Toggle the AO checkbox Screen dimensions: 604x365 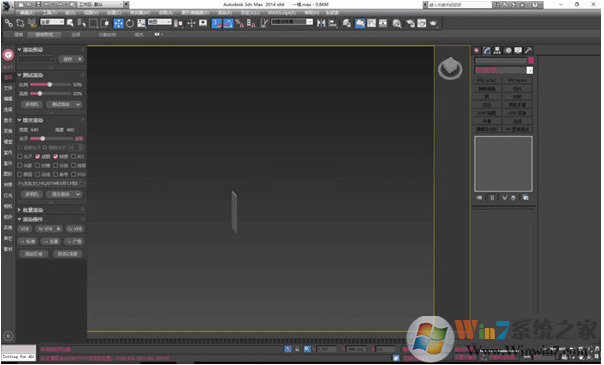tap(74, 156)
